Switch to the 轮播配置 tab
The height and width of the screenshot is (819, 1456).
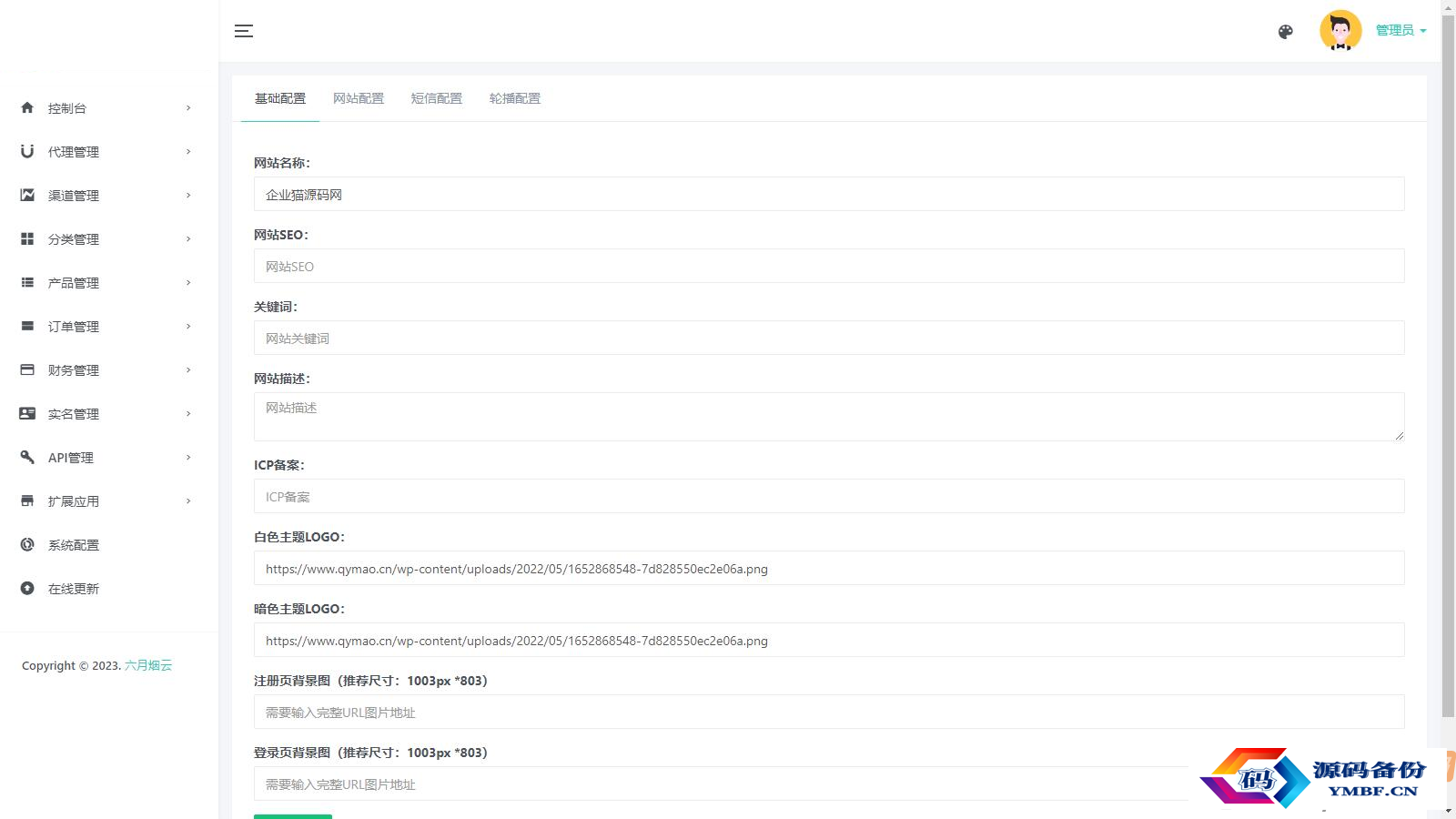515,98
